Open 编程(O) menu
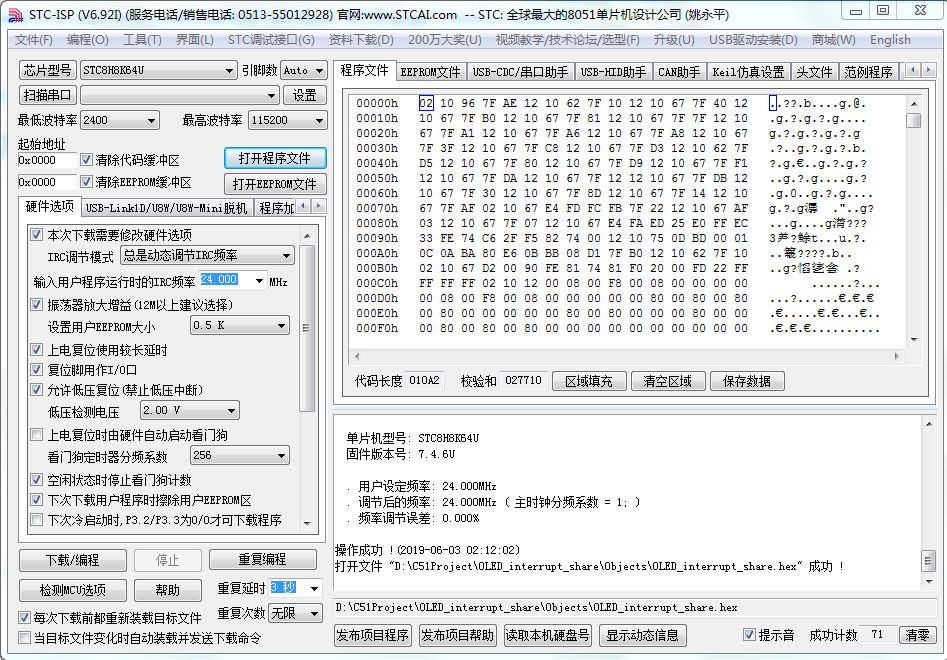Image resolution: width=947 pixels, height=660 pixels. point(88,40)
